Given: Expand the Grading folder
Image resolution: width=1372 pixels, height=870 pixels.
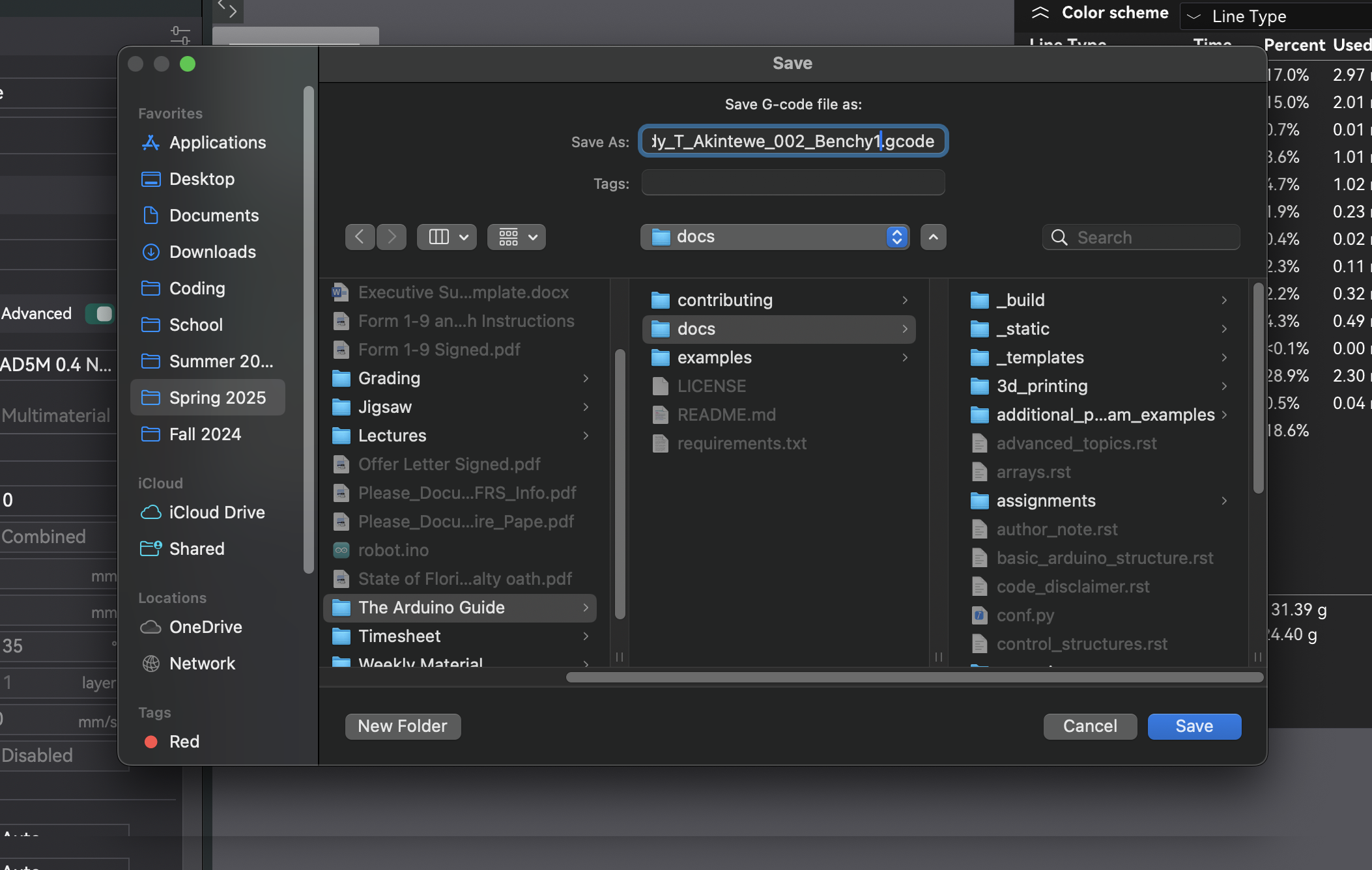Looking at the screenshot, I should [586, 378].
